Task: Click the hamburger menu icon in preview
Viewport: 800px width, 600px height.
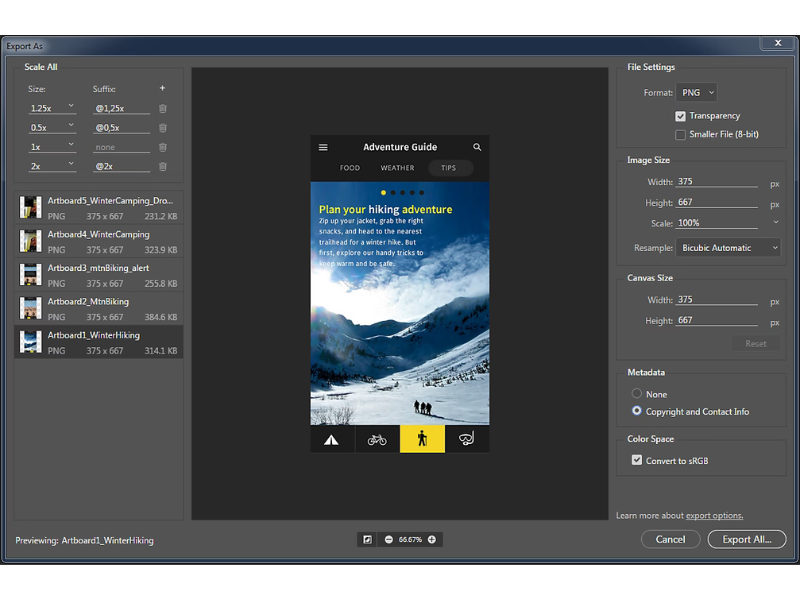Action: [323, 147]
